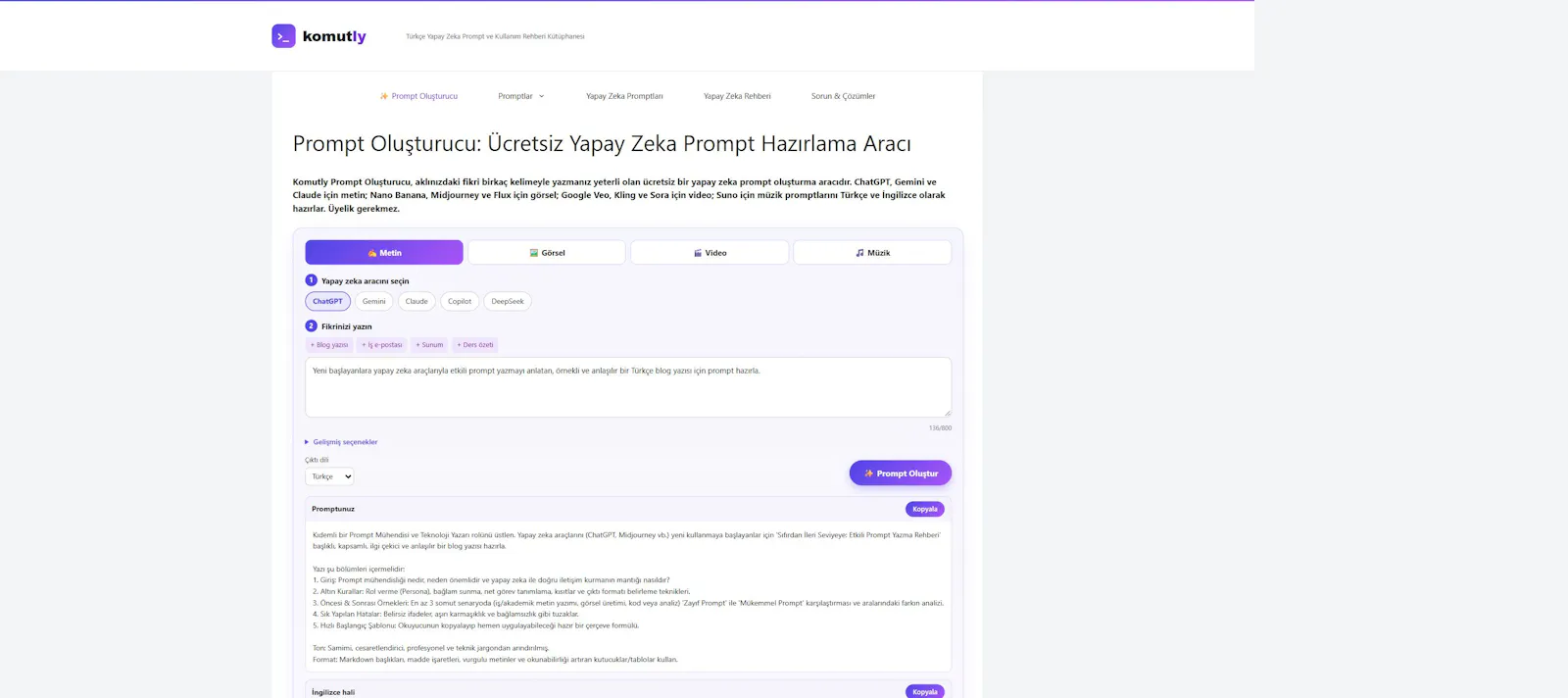
Task: Click the komutly terminal logo icon
Action: point(283,36)
